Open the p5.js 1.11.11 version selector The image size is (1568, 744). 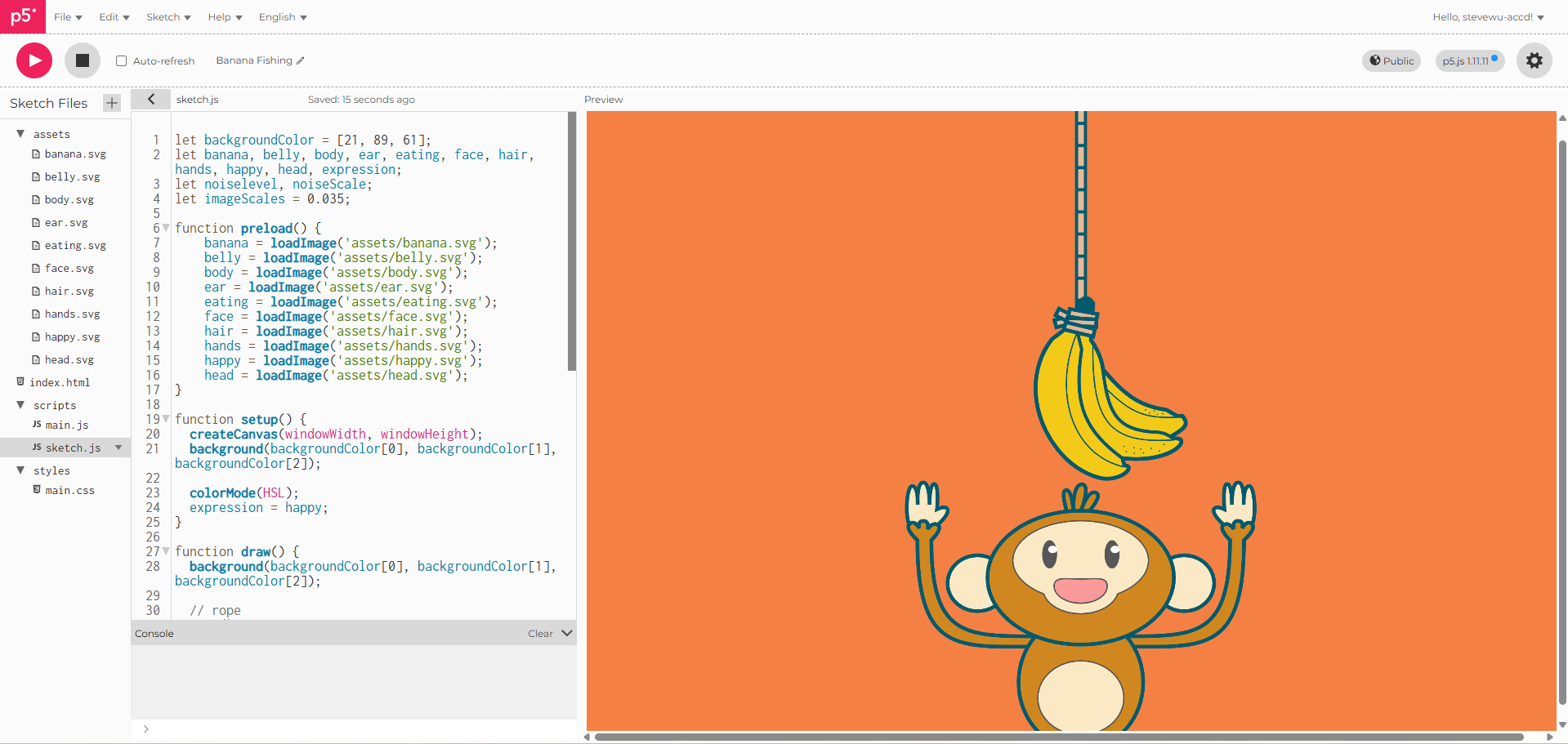(1468, 60)
